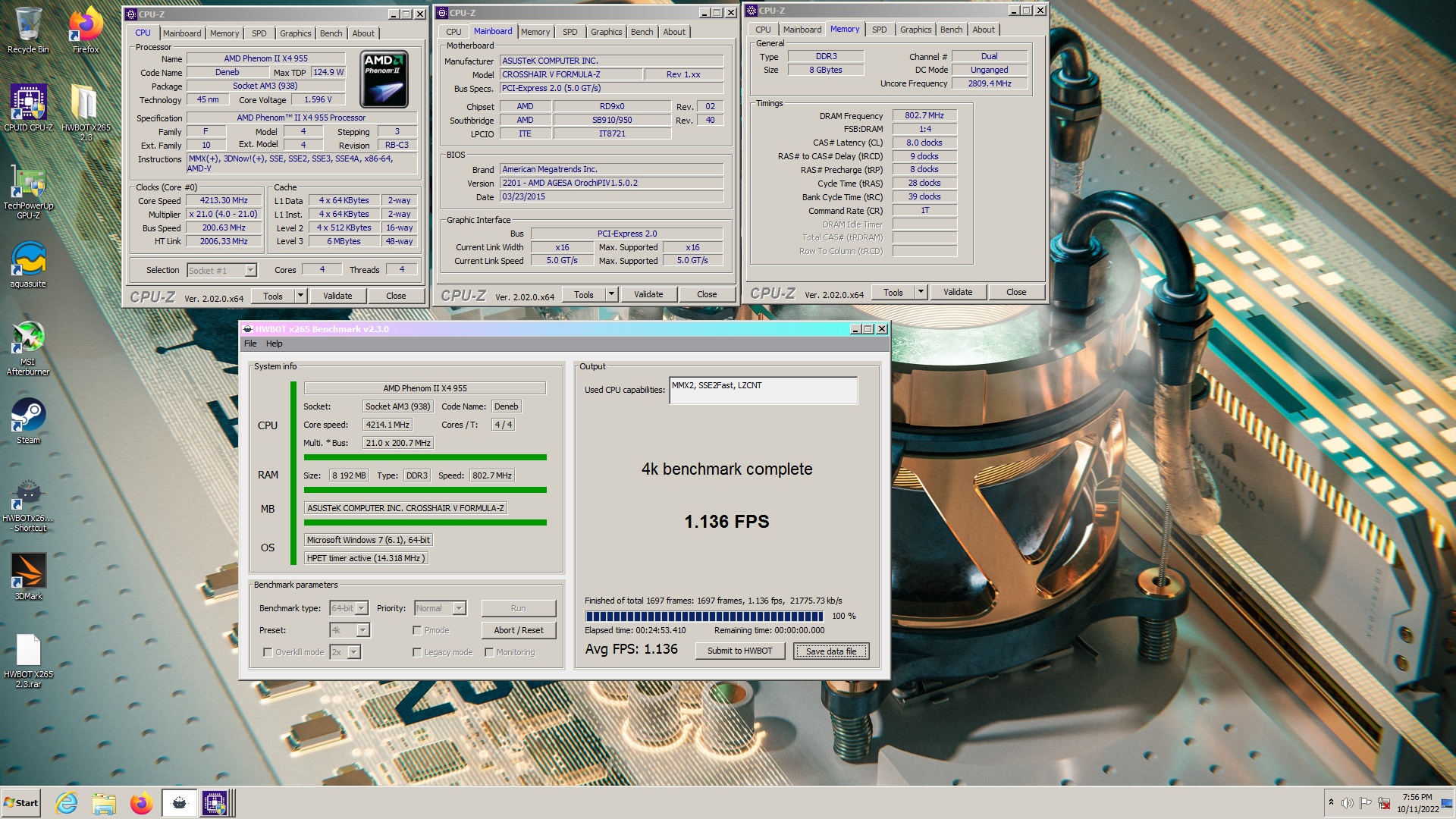Click the Action Center flag tray icon

point(1366,803)
